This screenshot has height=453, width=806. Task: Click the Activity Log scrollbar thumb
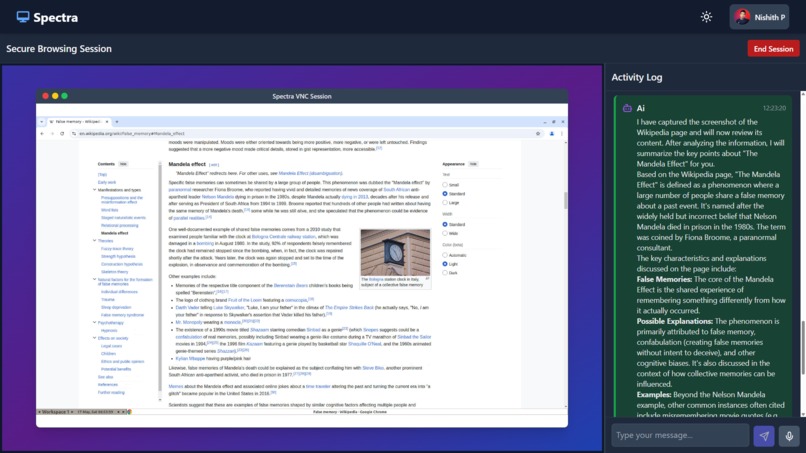pos(802,347)
